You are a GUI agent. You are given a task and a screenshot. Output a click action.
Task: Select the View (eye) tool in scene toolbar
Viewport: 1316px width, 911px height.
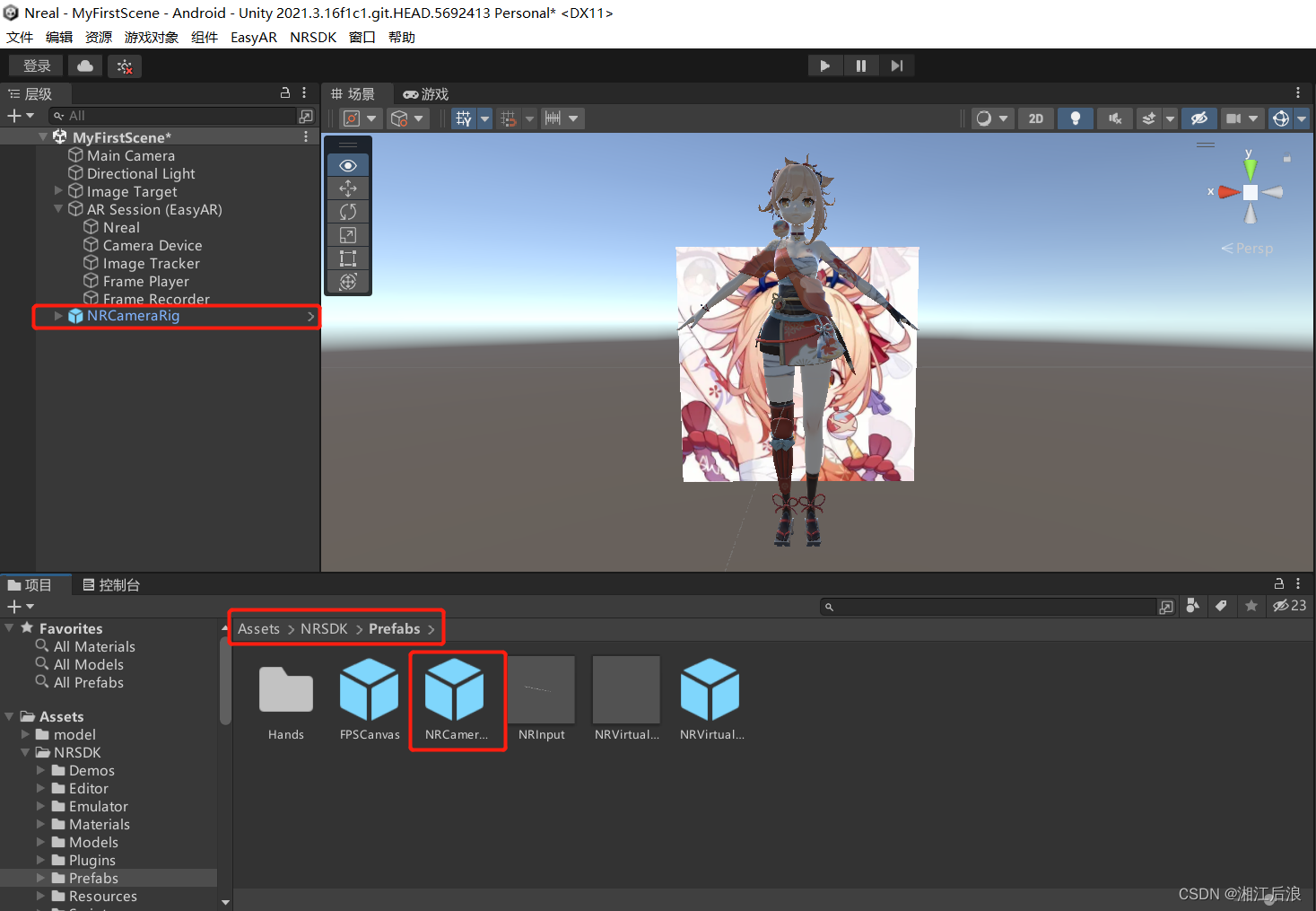tap(348, 165)
